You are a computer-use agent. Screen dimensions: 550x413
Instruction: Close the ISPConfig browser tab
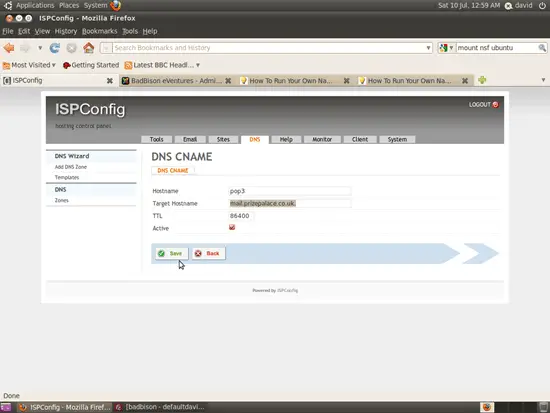point(110,81)
